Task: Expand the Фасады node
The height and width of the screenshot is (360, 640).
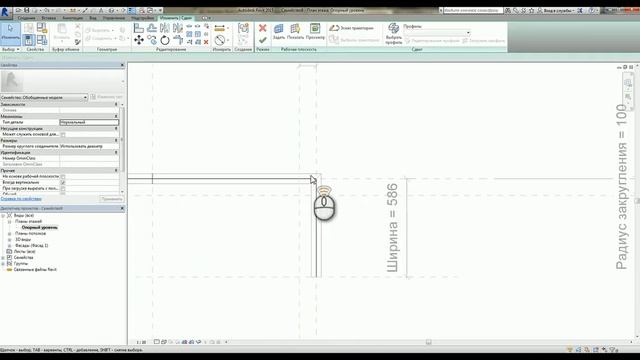Action: (9, 246)
